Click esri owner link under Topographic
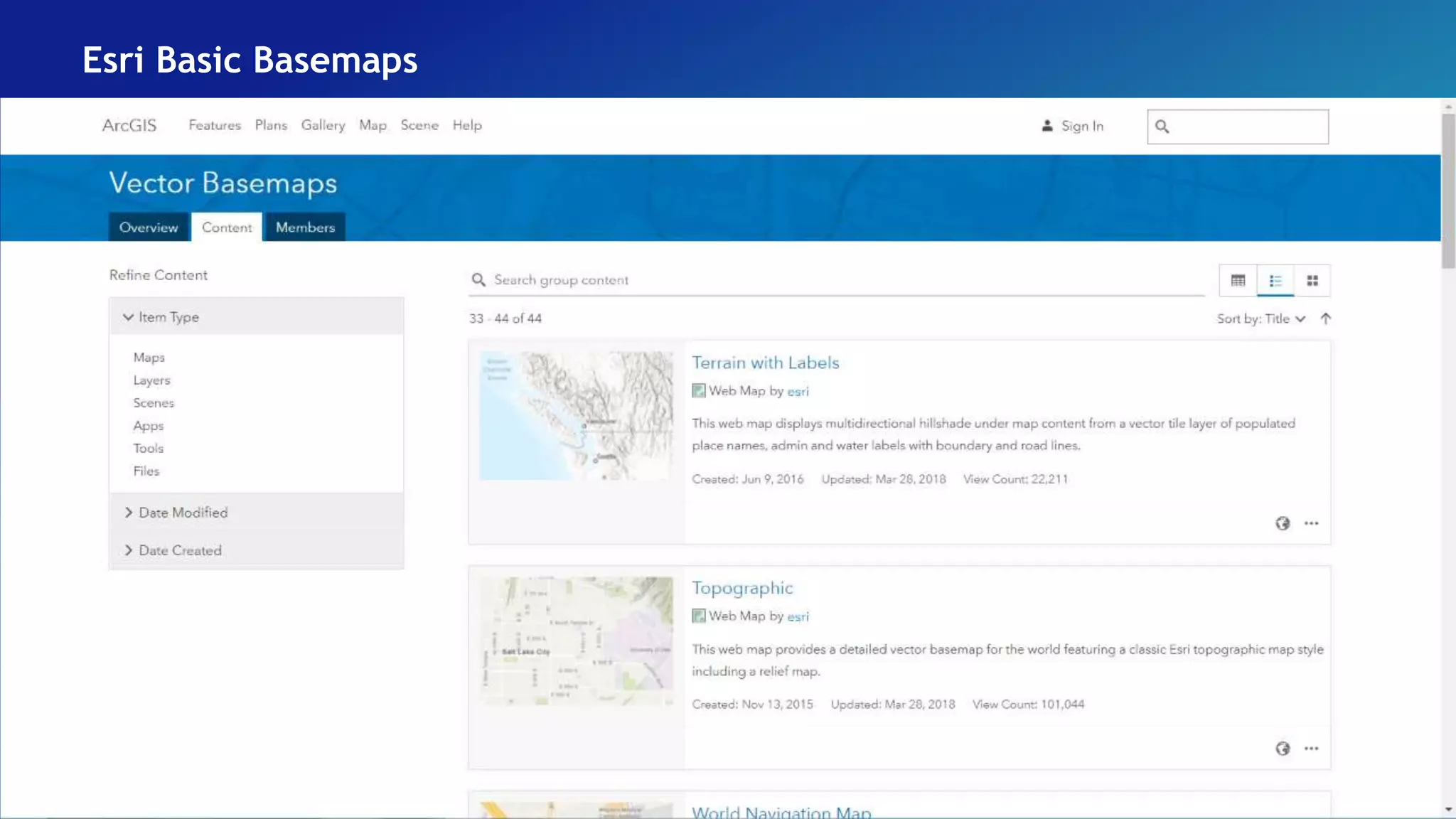This screenshot has width=1456, height=819. pyautogui.click(x=798, y=616)
